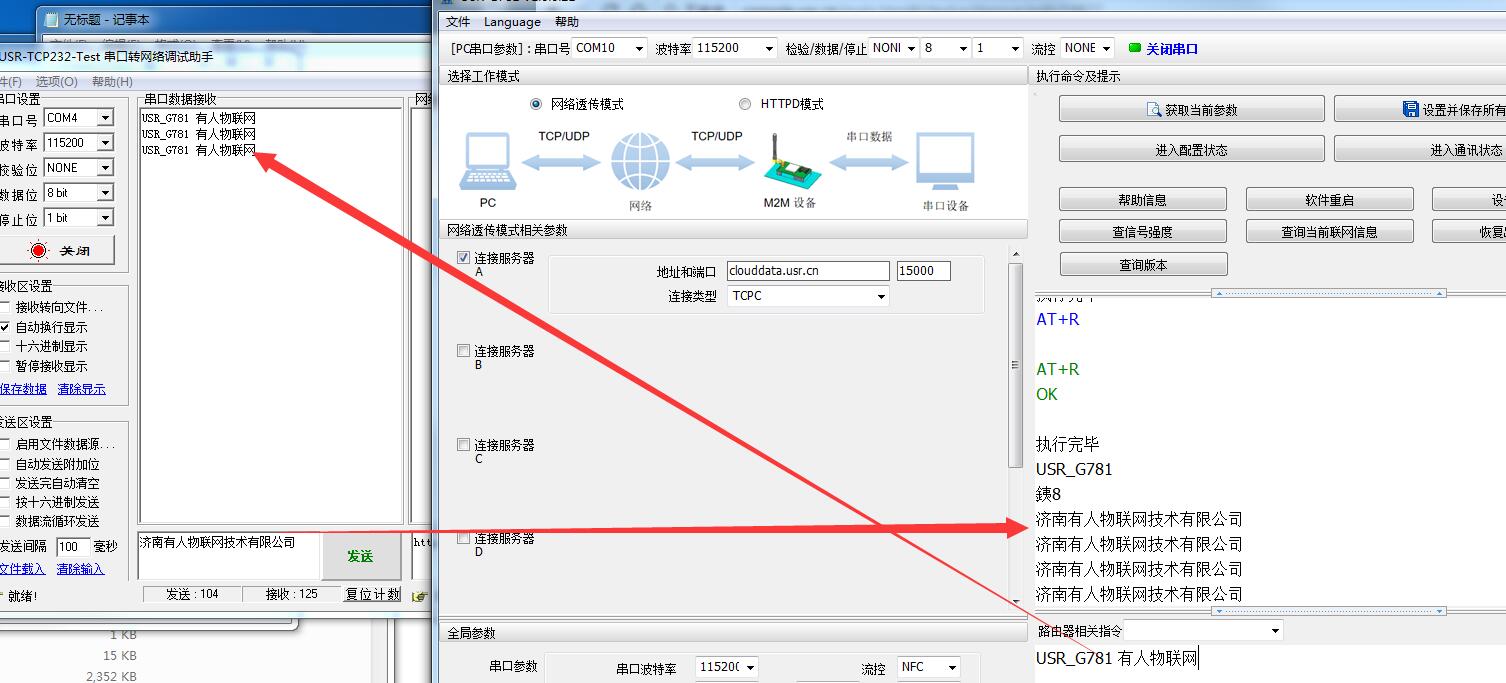1506x683 pixels.
Task: Click 进入通讯状态 button
Action: (x=1420, y=150)
